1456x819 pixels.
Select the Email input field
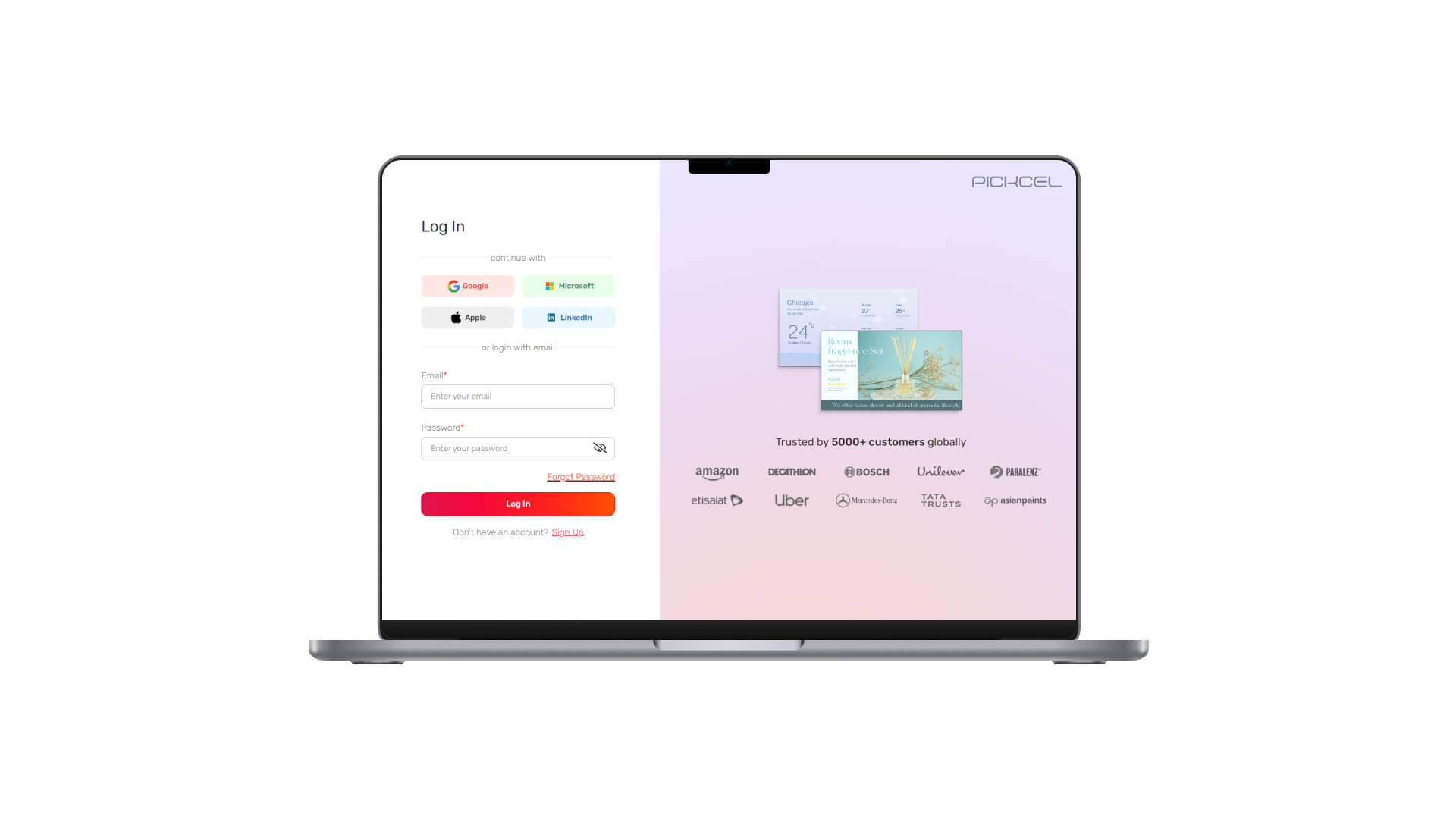click(517, 396)
